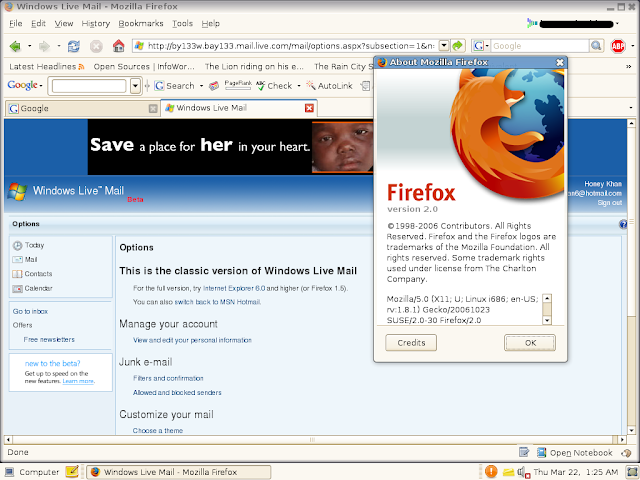Viewport: 640px width, 480px height.
Task: Open the Bookmarks menu
Action: 141,24
